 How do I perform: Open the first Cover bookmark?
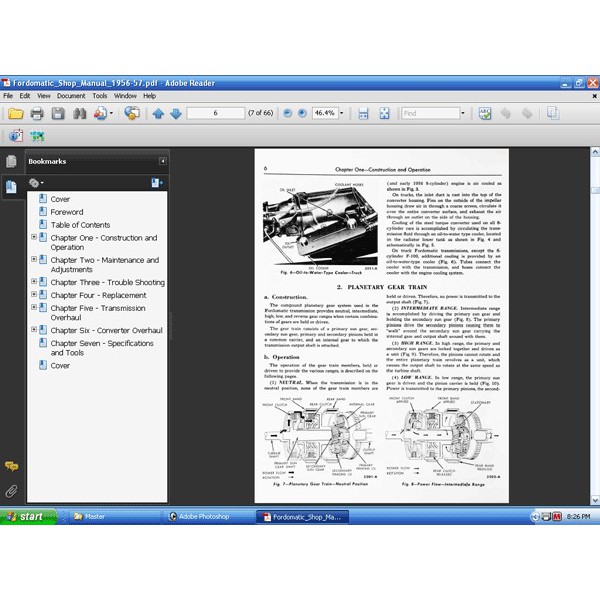click(60, 199)
